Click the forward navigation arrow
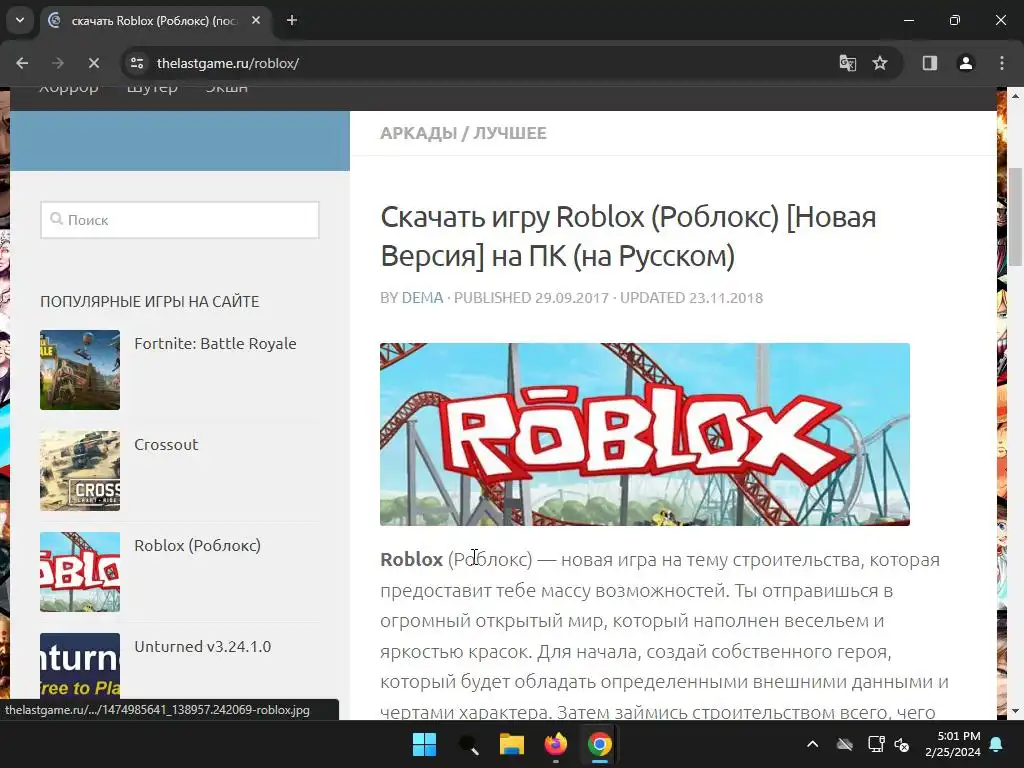1024x768 pixels. click(58, 63)
